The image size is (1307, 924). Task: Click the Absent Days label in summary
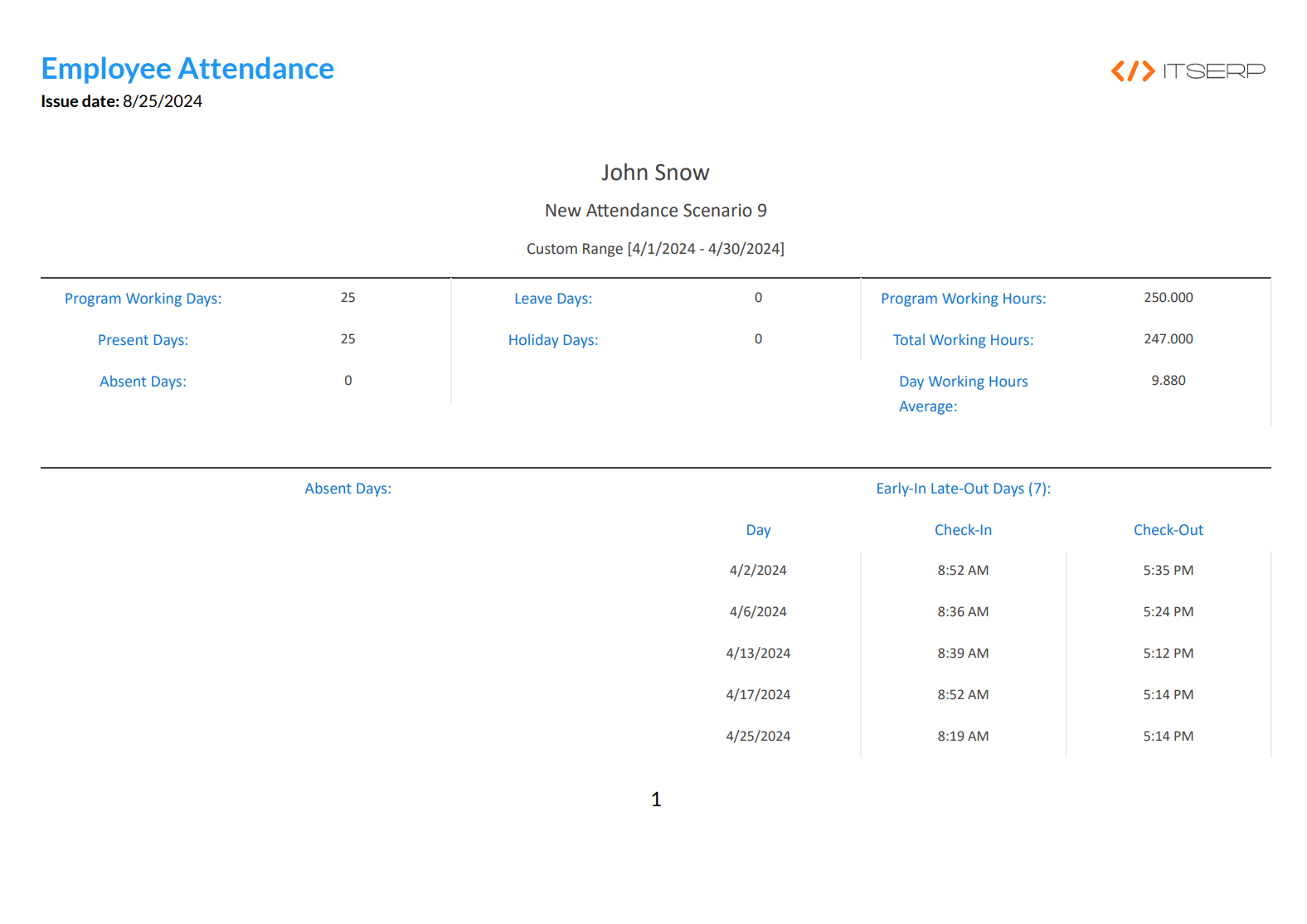coord(143,382)
